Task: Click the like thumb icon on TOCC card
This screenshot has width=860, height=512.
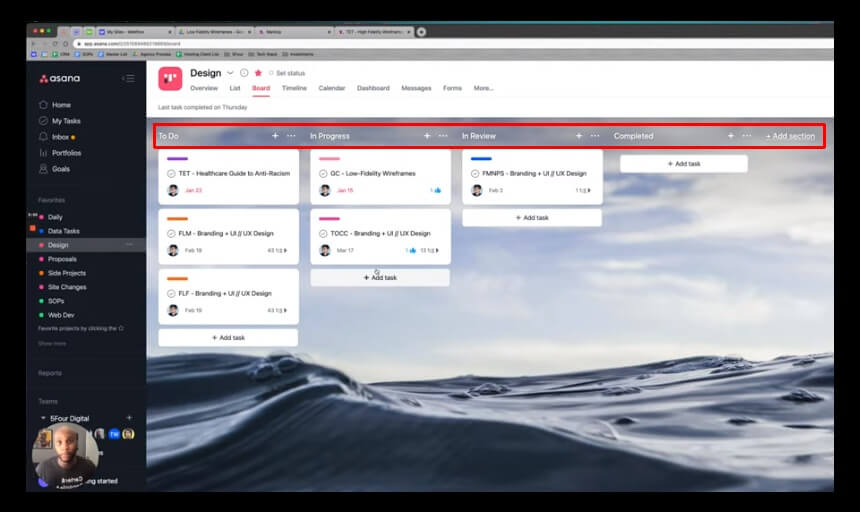Action: pos(412,251)
